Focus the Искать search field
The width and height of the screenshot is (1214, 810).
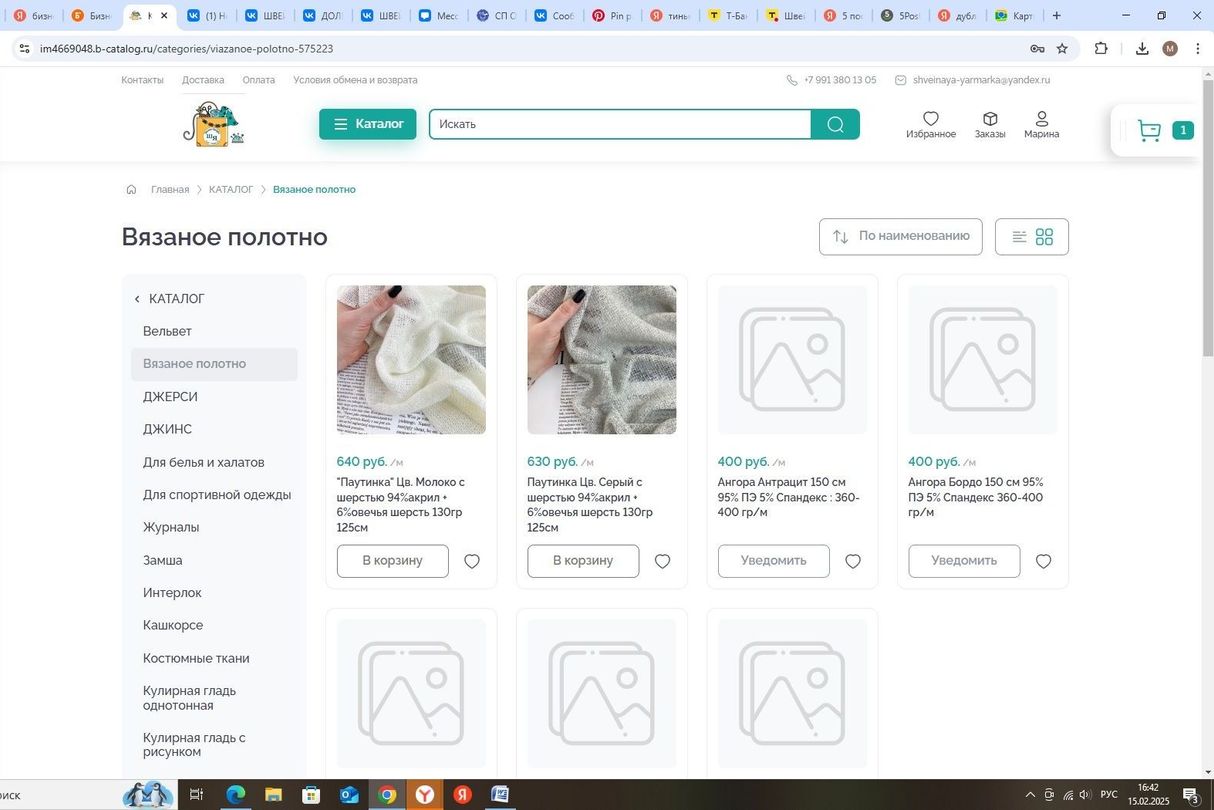(x=620, y=124)
